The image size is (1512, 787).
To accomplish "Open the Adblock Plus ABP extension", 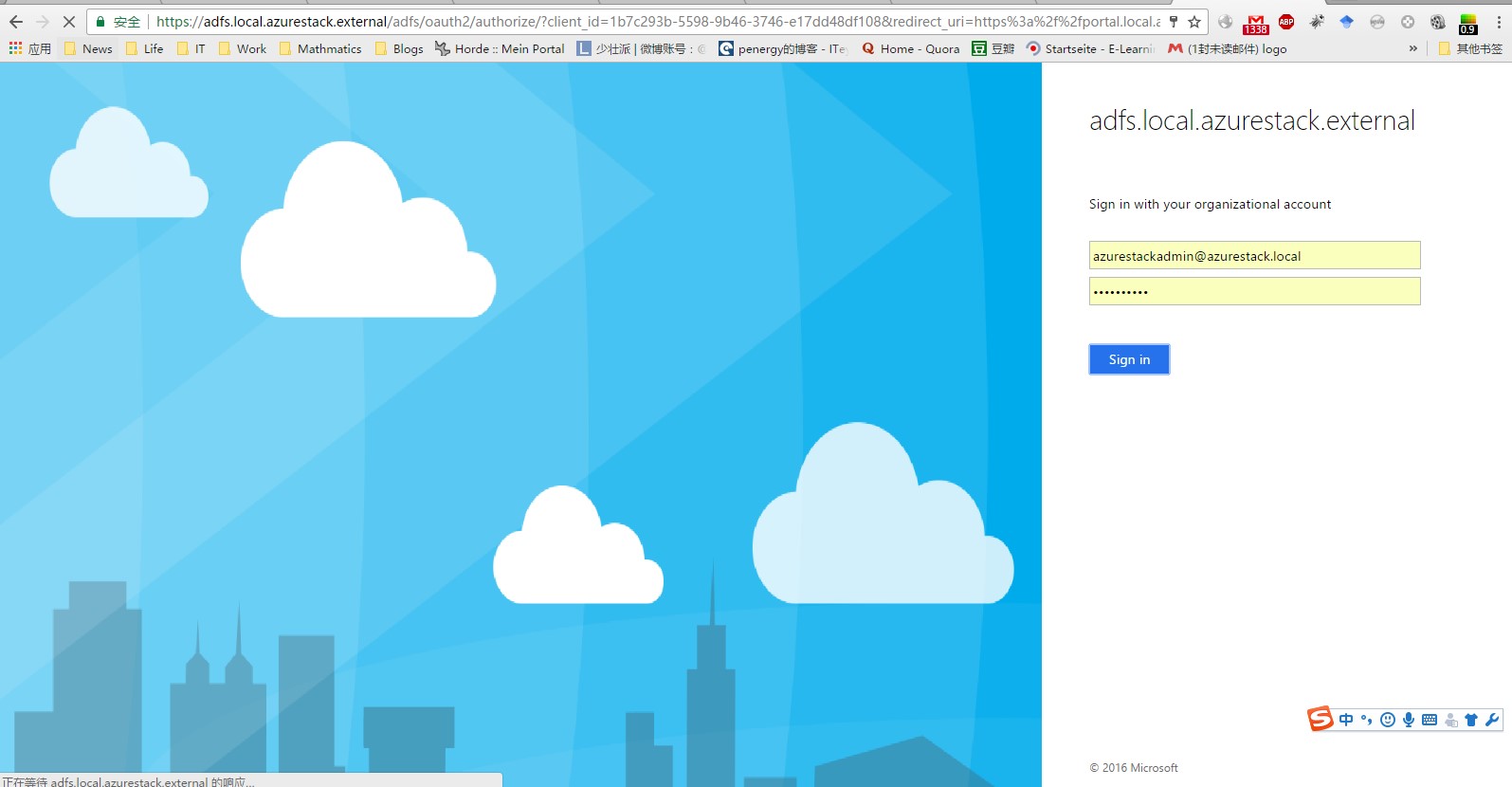I will pos(1286,22).
